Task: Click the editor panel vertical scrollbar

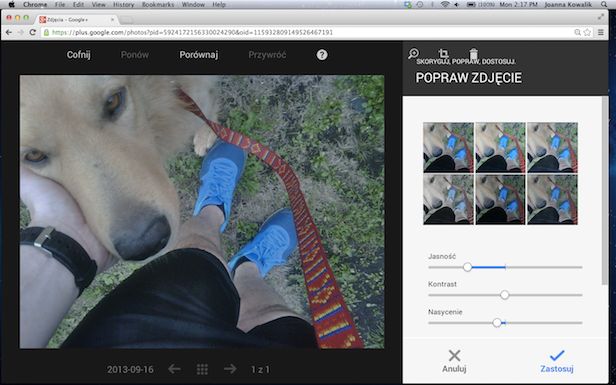Action: pyautogui.click(x=605, y=191)
